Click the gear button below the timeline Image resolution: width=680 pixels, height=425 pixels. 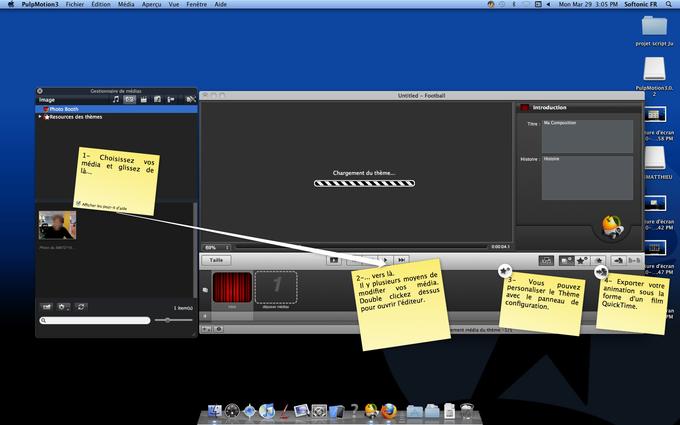pos(219,329)
